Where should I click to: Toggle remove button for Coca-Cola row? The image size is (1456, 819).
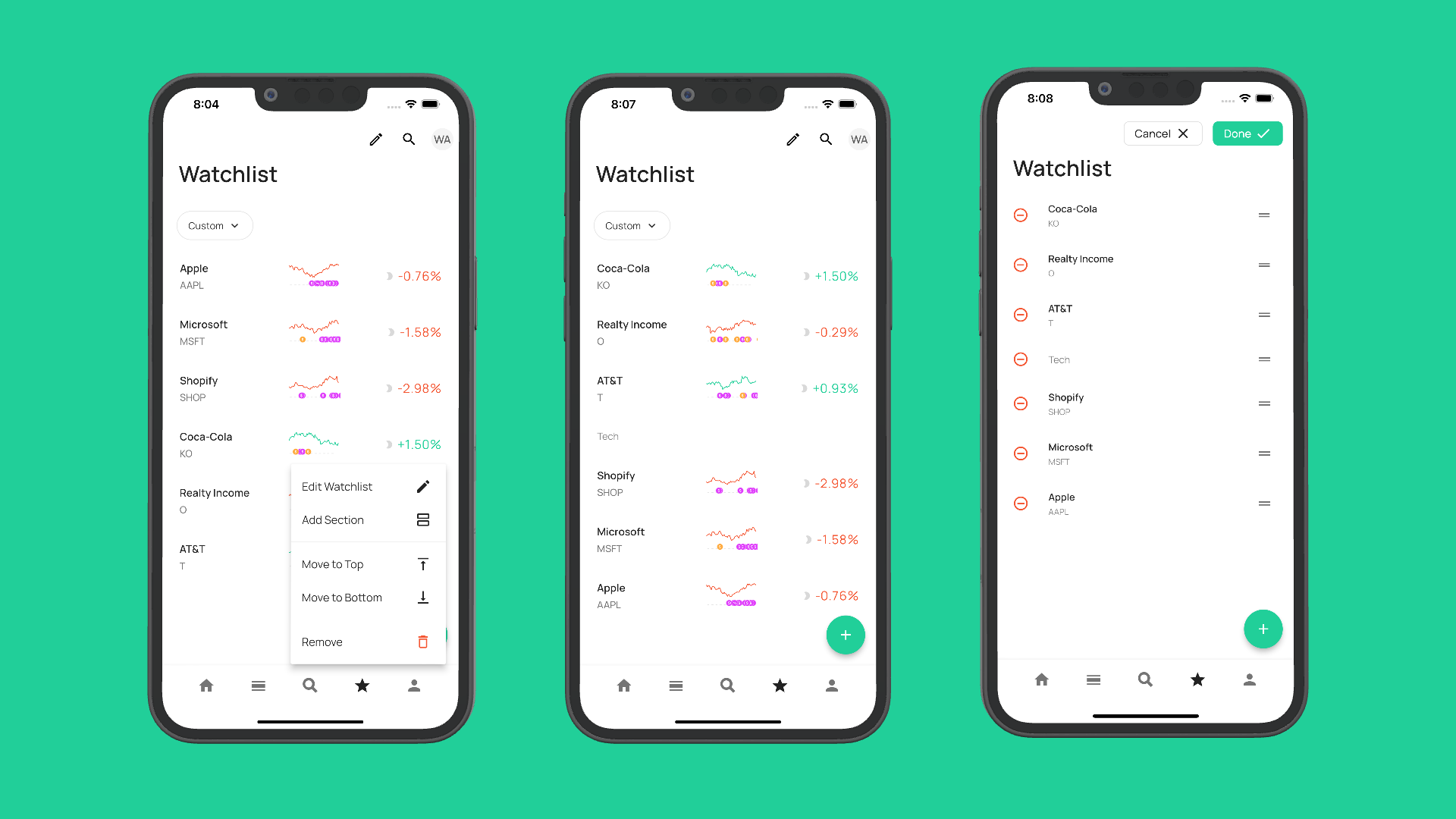click(x=1021, y=214)
